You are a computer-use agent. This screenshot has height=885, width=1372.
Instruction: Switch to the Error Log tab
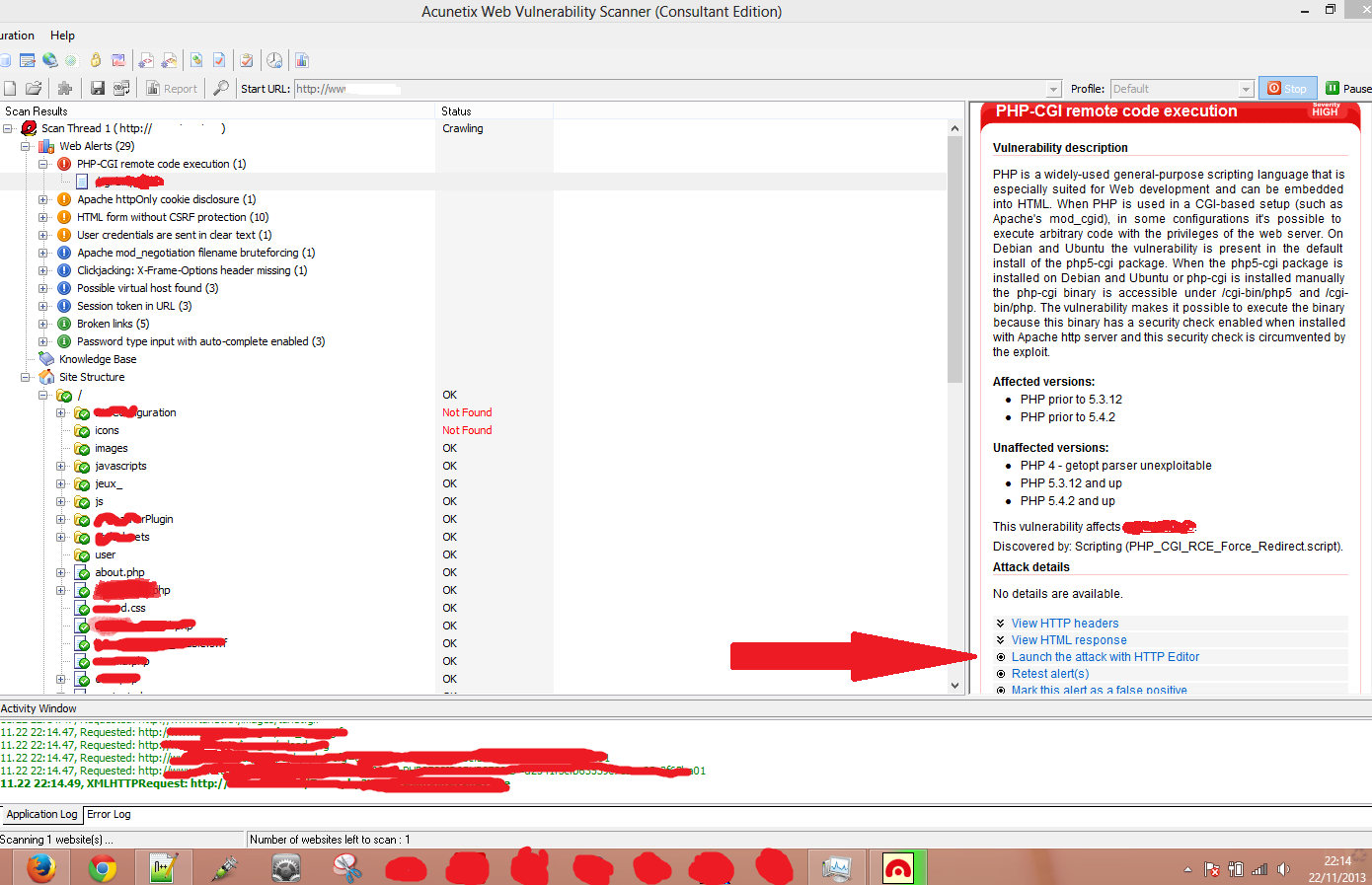point(109,815)
